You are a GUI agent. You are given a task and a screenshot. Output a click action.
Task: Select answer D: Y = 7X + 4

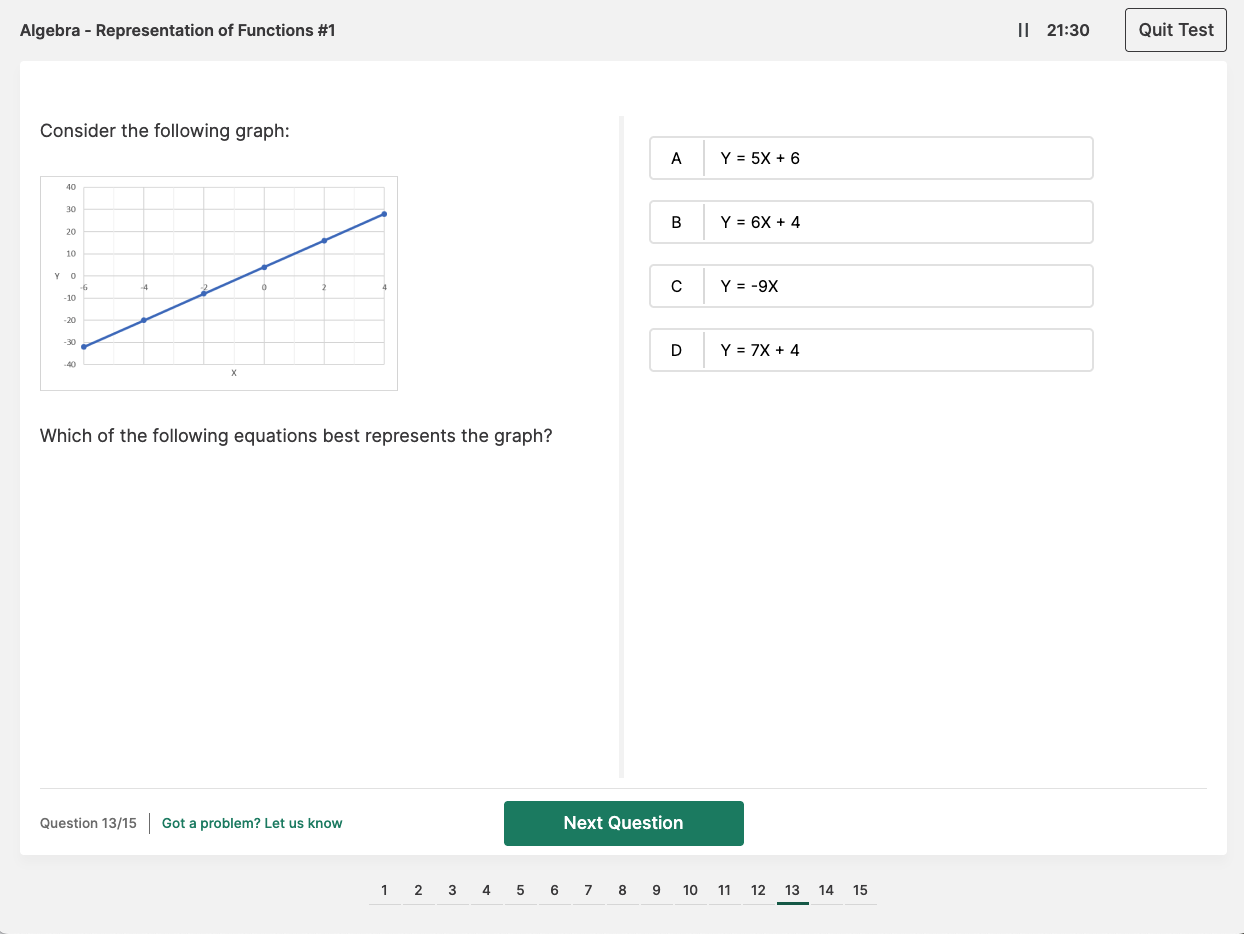[871, 350]
